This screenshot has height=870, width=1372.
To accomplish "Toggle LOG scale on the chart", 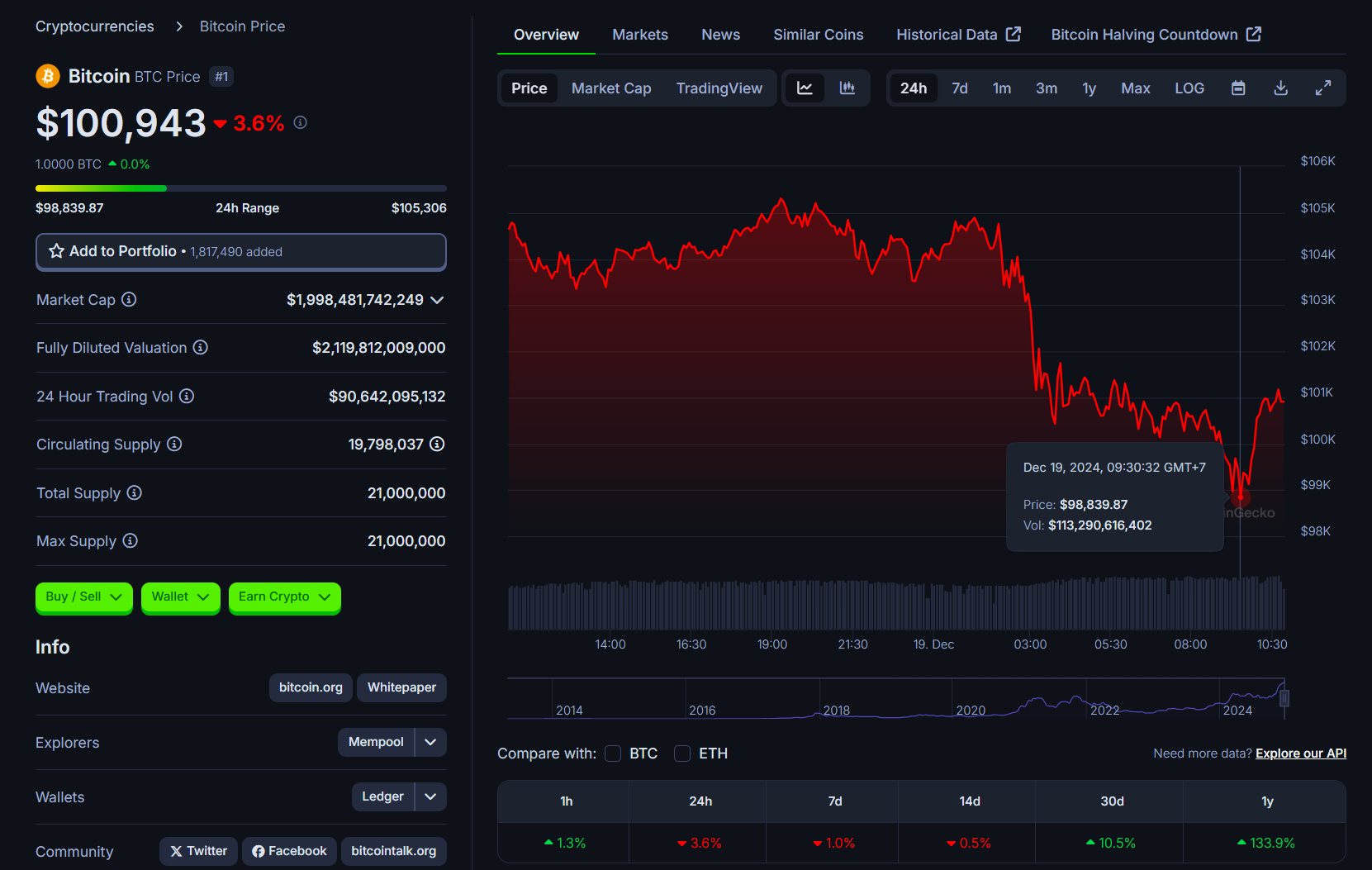I will (1189, 88).
